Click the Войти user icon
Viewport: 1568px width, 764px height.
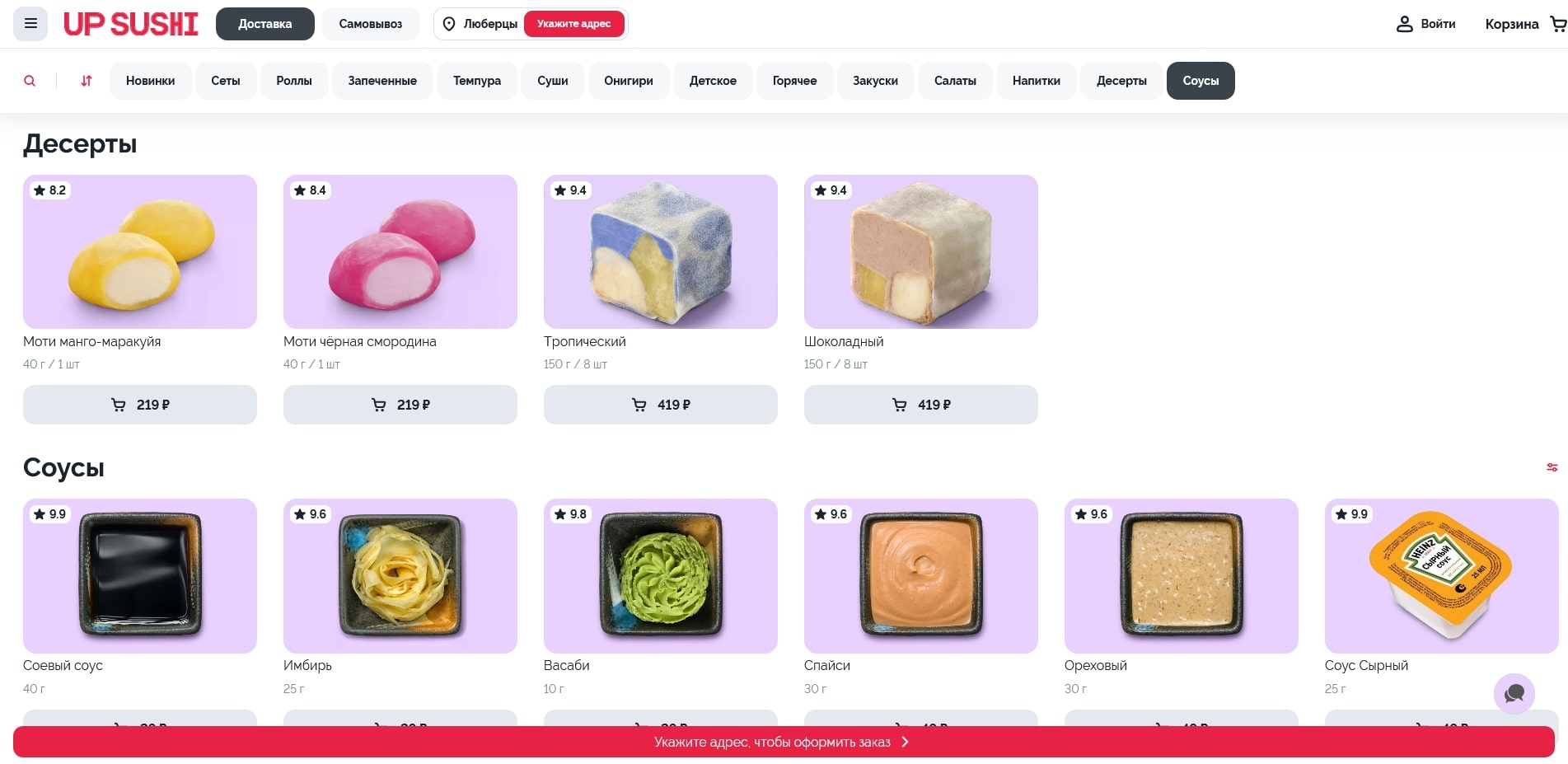point(1405,24)
